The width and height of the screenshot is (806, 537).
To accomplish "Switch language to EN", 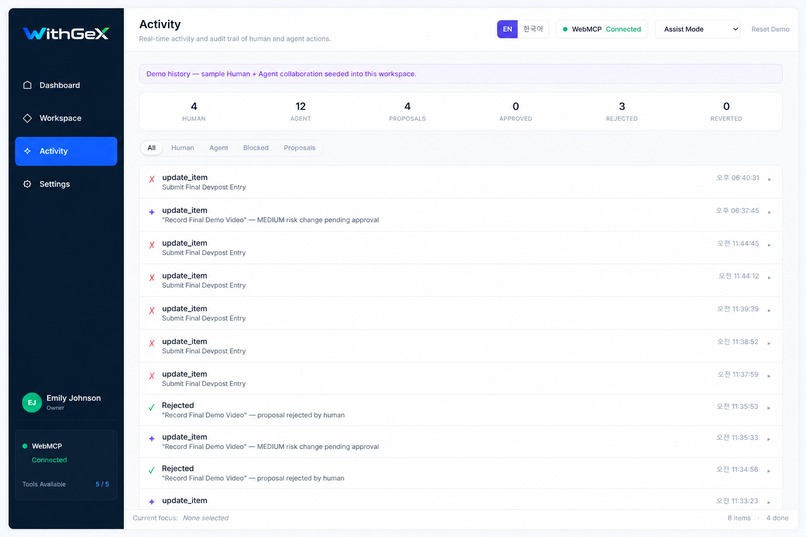I will point(507,29).
